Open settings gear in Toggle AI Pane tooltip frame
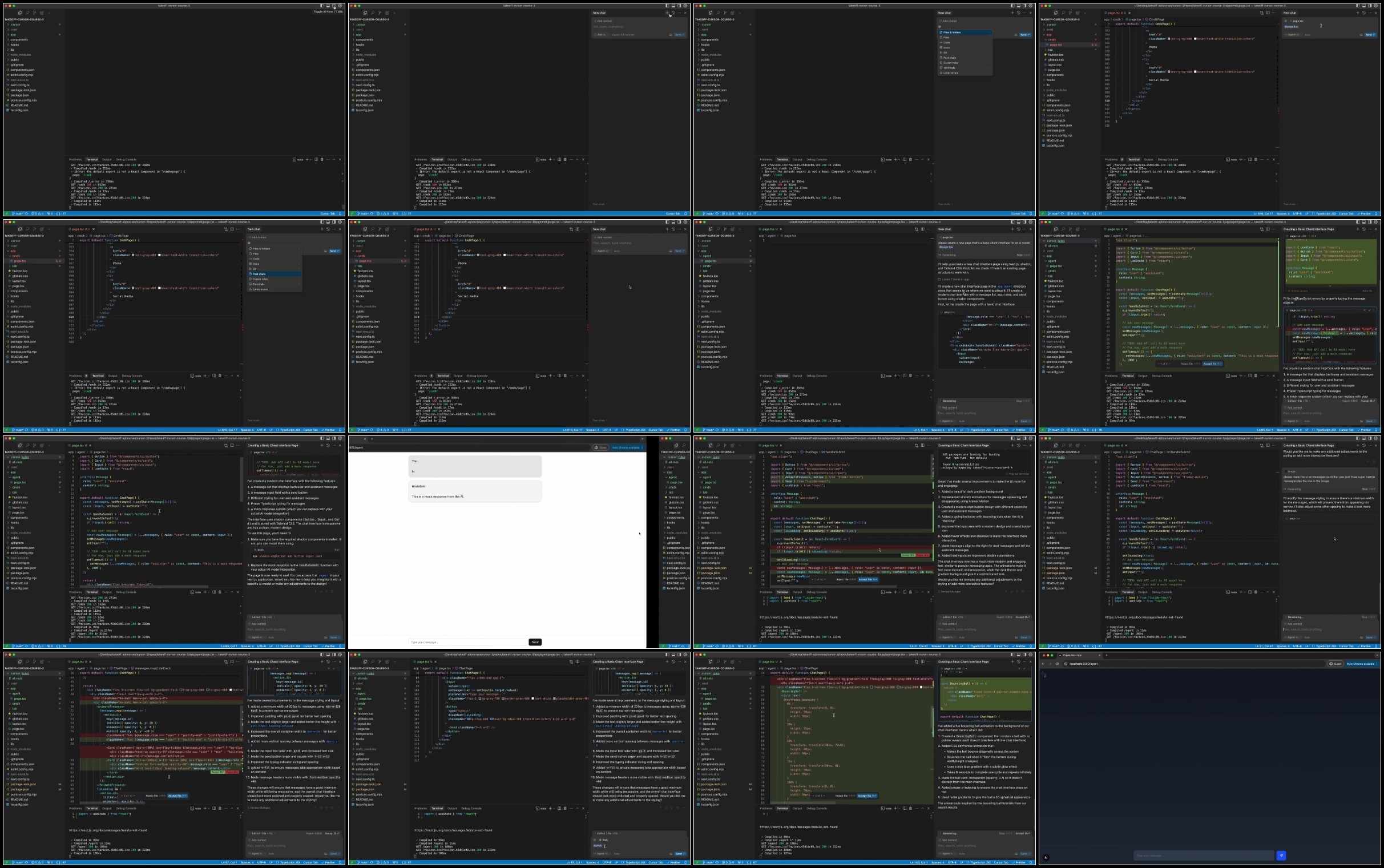The image size is (1384, 868). click(340, 6)
